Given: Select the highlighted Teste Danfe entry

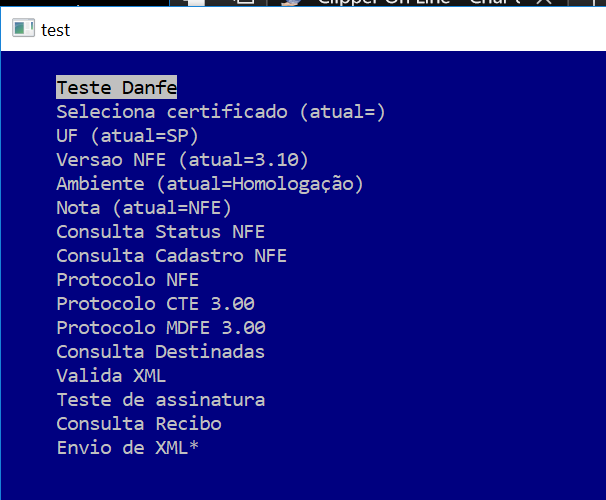Looking at the screenshot, I should 116,88.
